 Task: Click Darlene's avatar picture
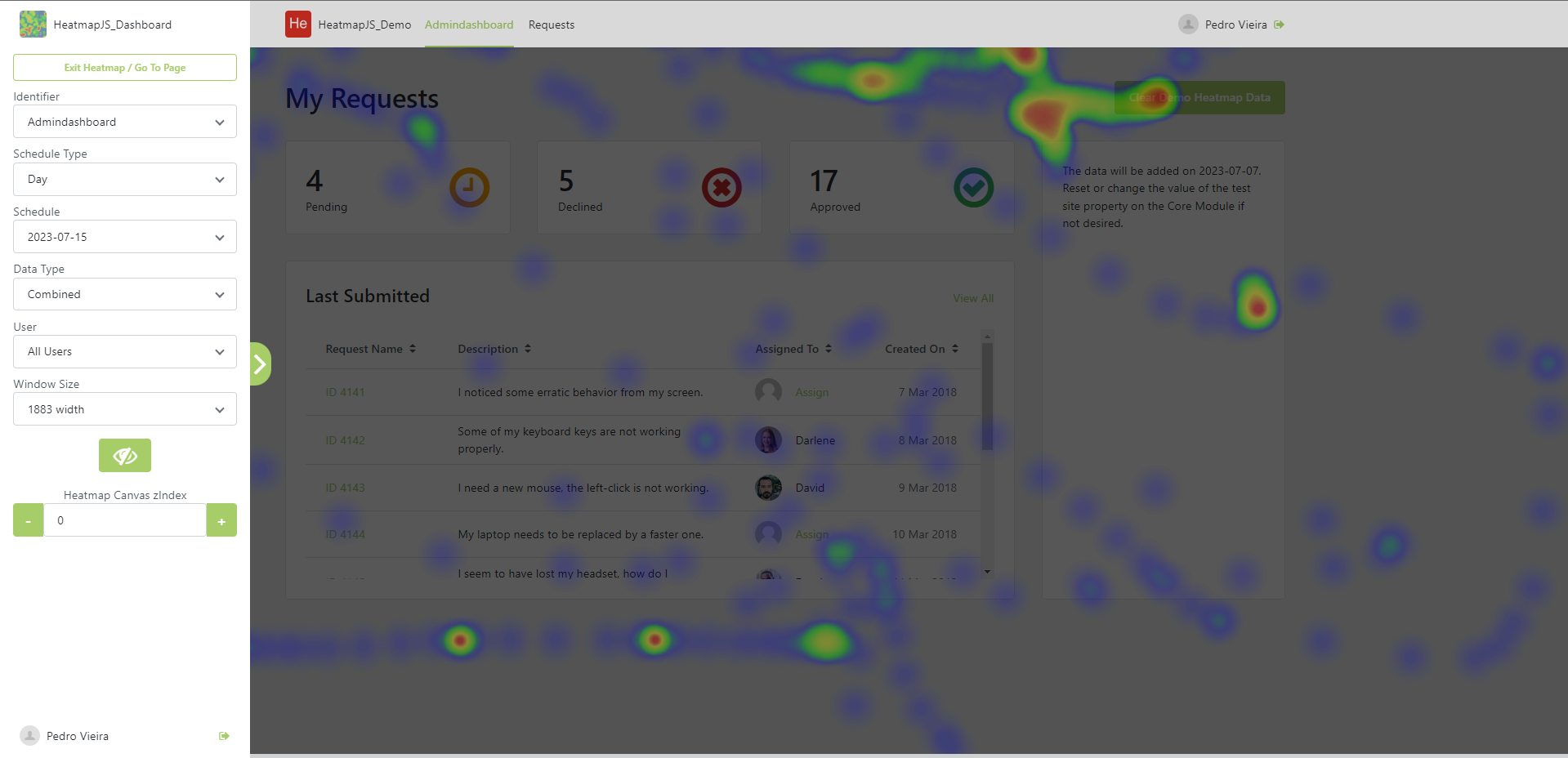click(768, 440)
